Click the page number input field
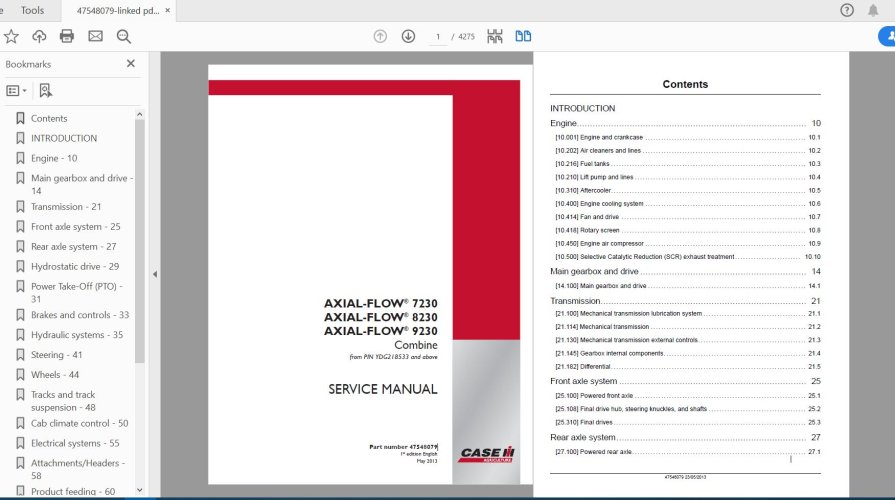Viewport: 895px width, 500px height. pos(438,37)
